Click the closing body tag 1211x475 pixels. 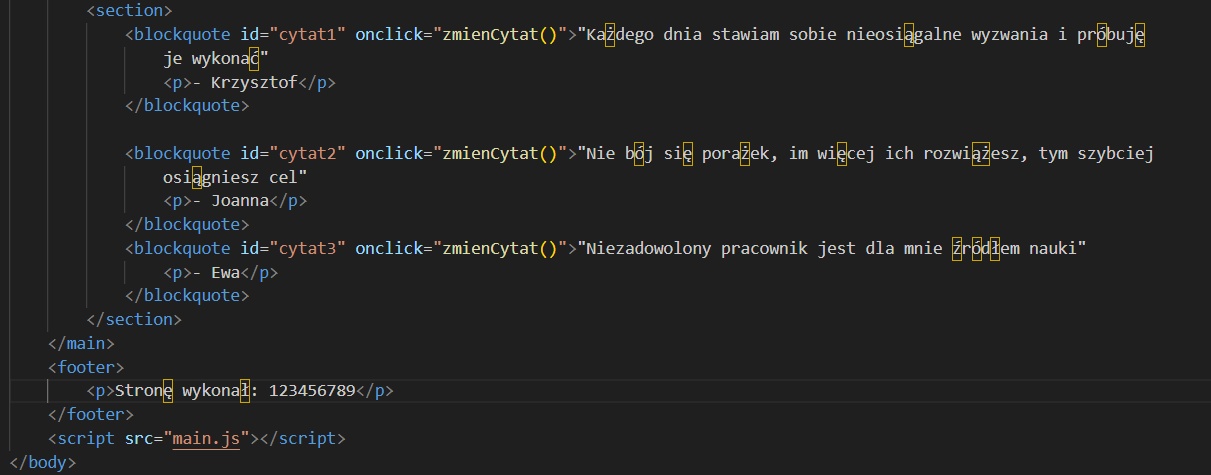click(38, 462)
